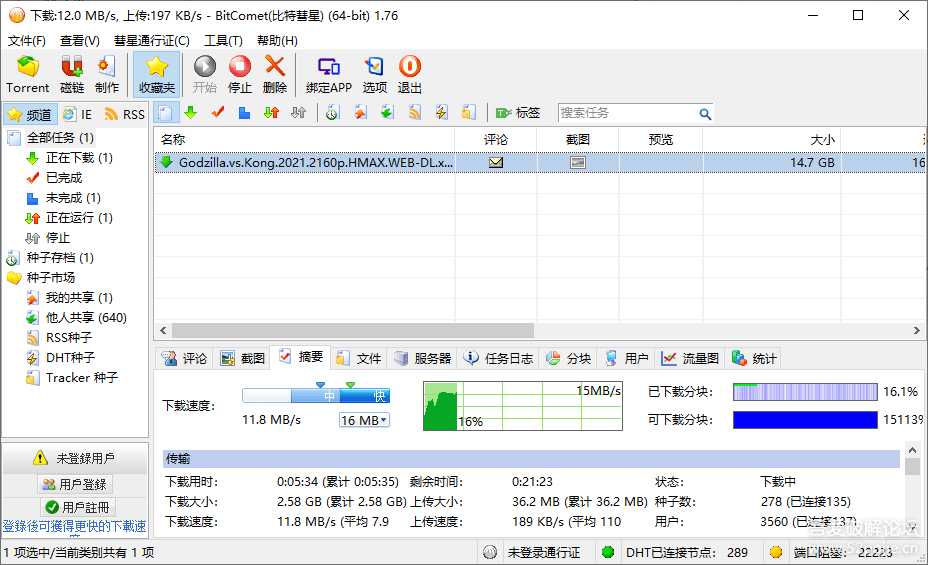Click the Torrent open button in toolbar
Screen dimensions: 928x565
27,74
